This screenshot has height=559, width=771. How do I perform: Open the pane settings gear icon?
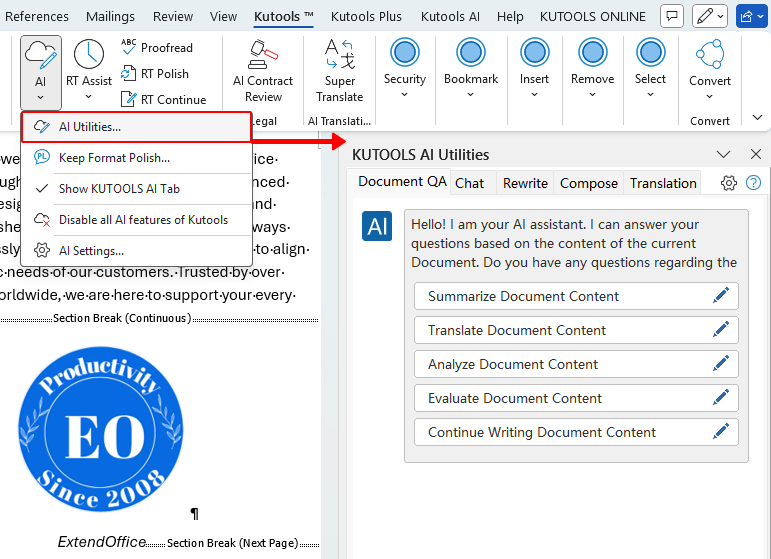(x=729, y=183)
